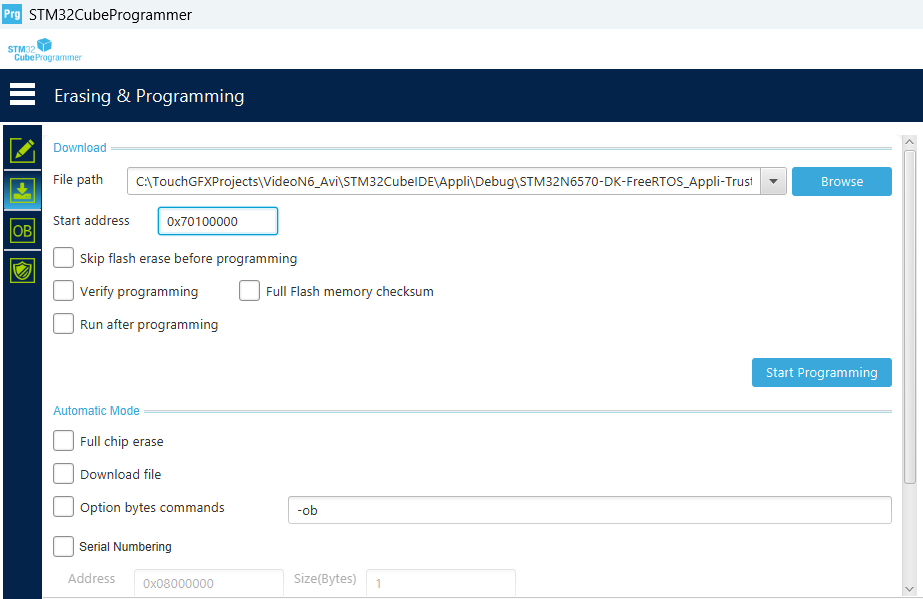
Task: Toggle the Download file checkbox
Action: click(64, 474)
